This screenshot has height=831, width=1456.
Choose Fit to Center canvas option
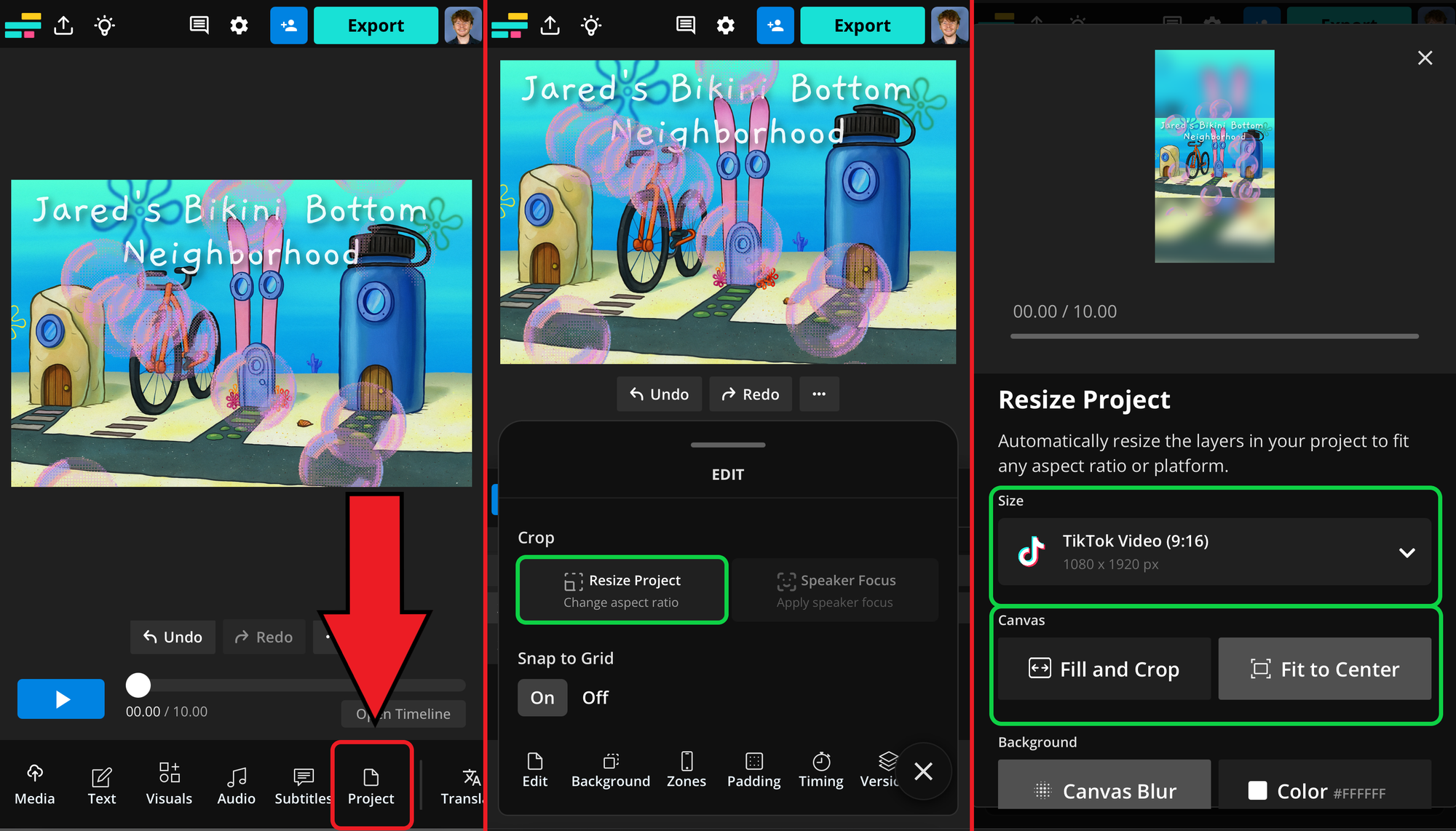coord(1324,669)
